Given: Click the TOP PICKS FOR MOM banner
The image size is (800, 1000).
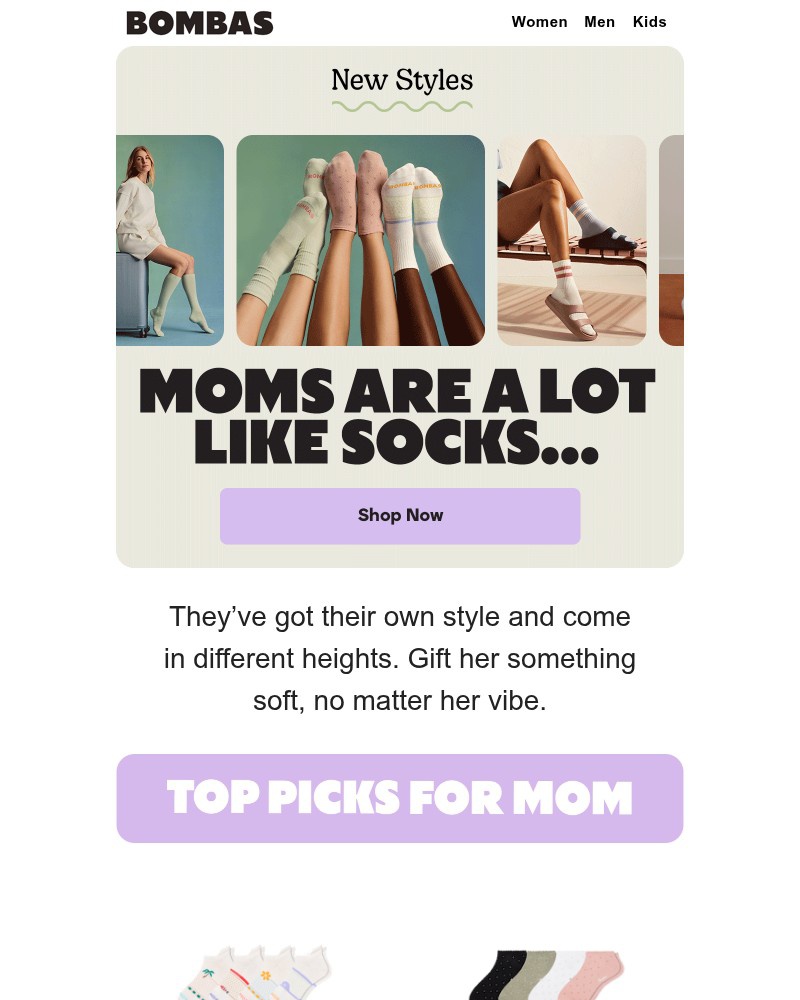Looking at the screenshot, I should 400,797.
